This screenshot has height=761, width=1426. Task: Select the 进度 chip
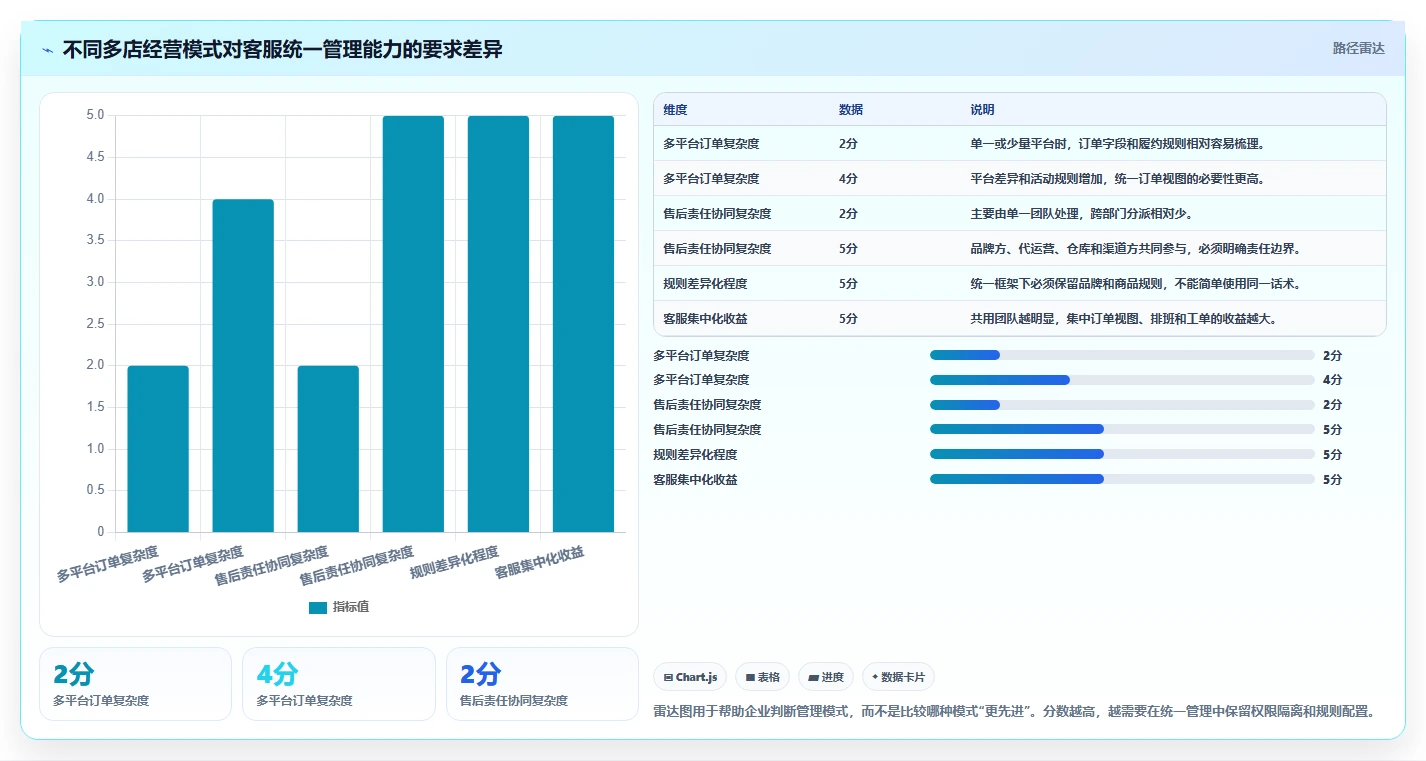[x=826, y=677]
